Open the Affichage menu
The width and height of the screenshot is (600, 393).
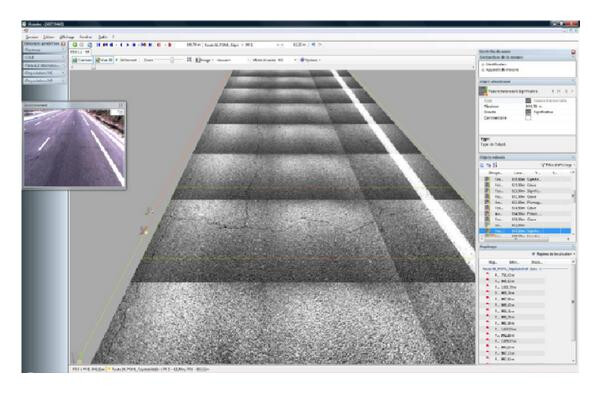[67, 37]
